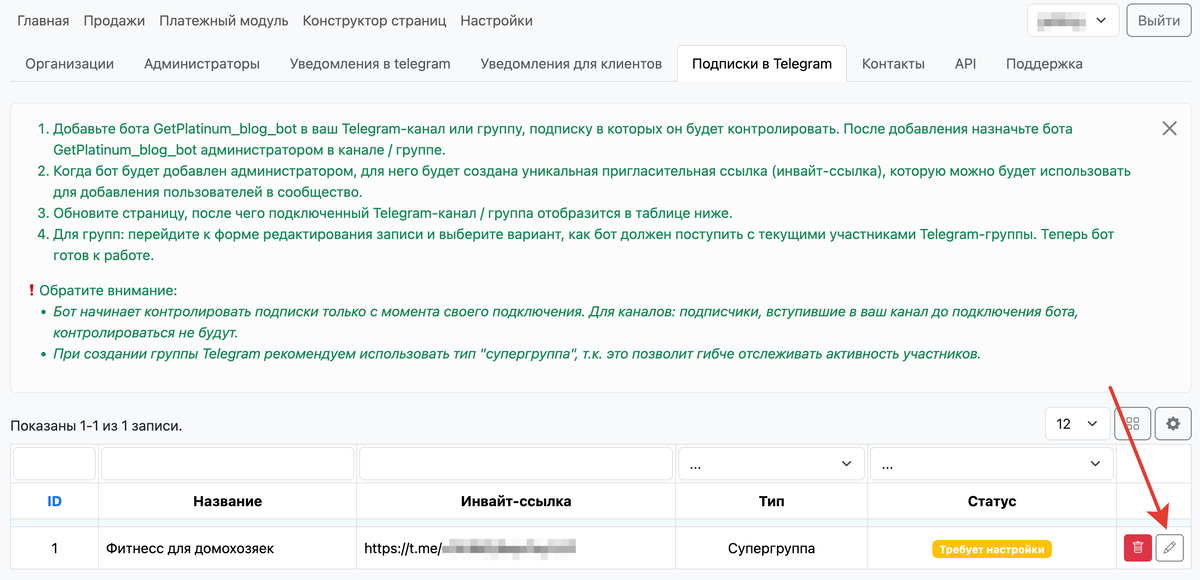Open the account dropdown near Выйти
Viewport: 1200px width, 580px height.
point(1072,20)
